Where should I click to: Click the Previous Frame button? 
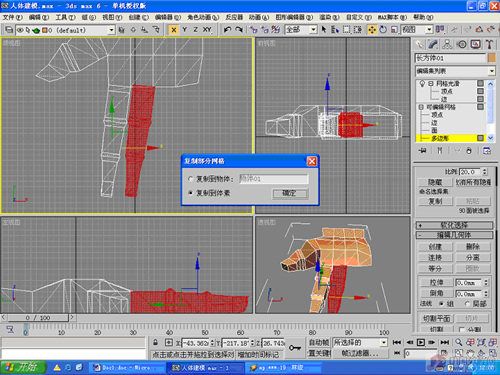409,342
